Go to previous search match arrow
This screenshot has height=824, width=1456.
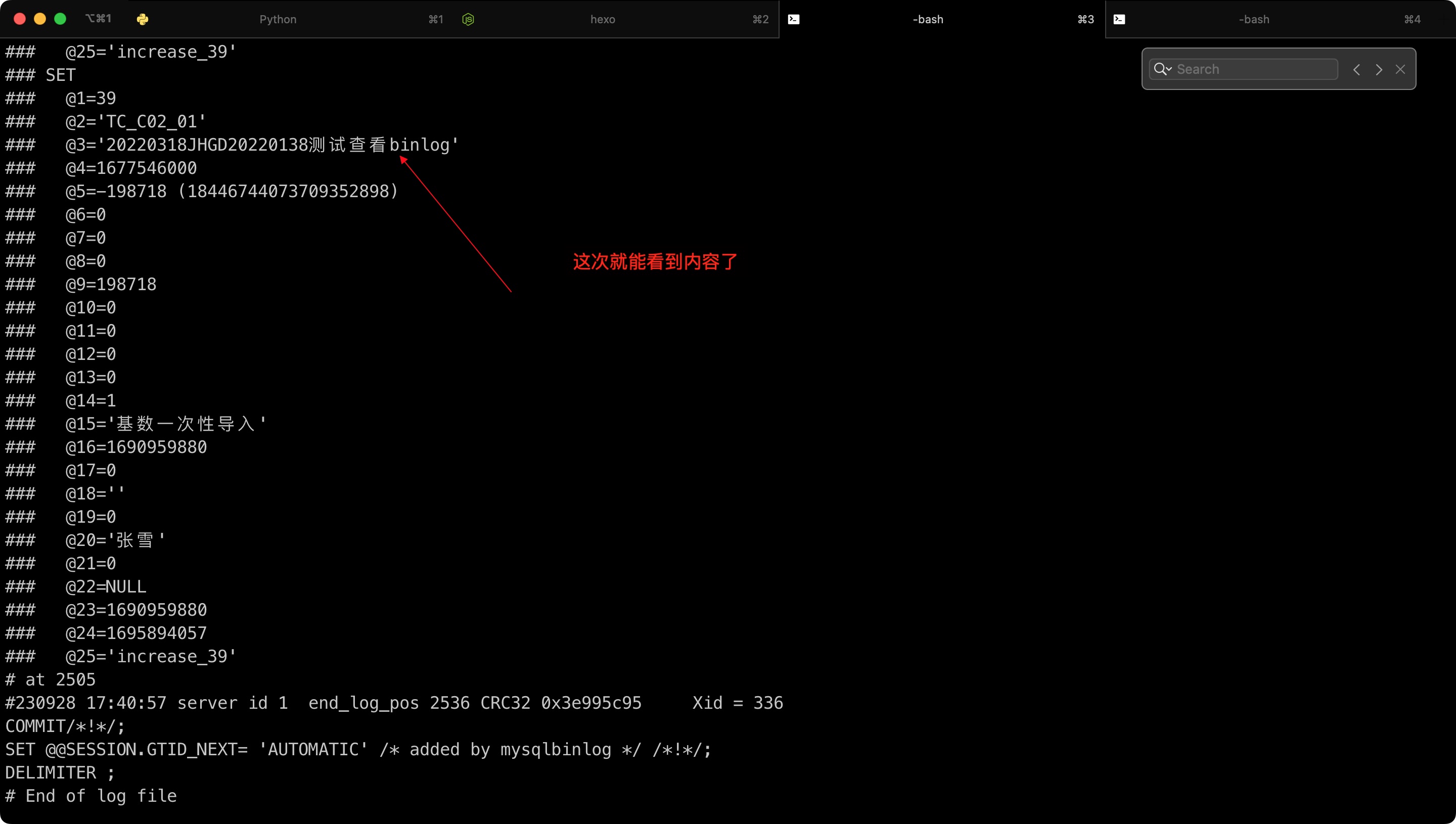[x=1356, y=69]
